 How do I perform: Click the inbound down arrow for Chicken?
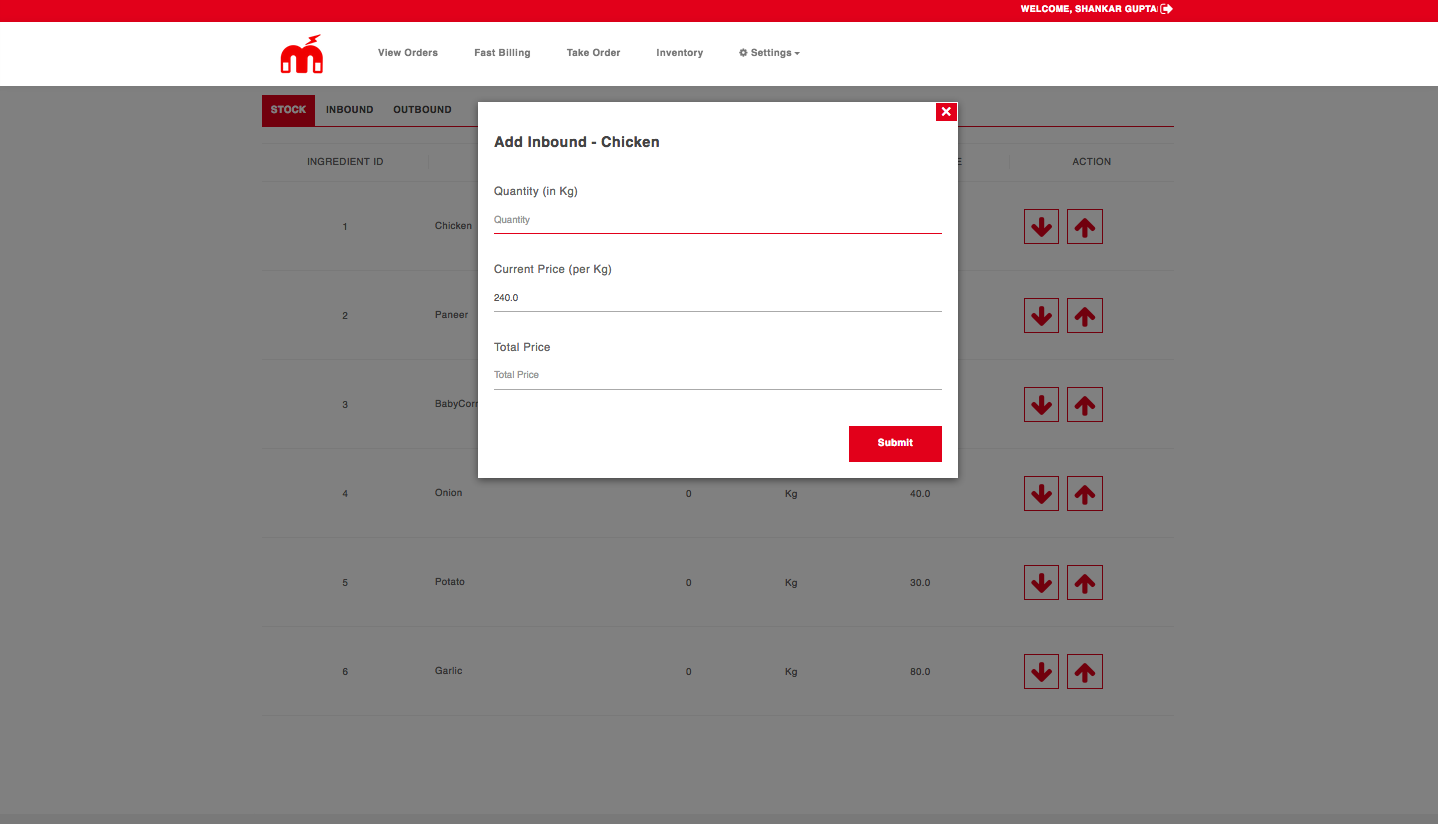tap(1041, 227)
